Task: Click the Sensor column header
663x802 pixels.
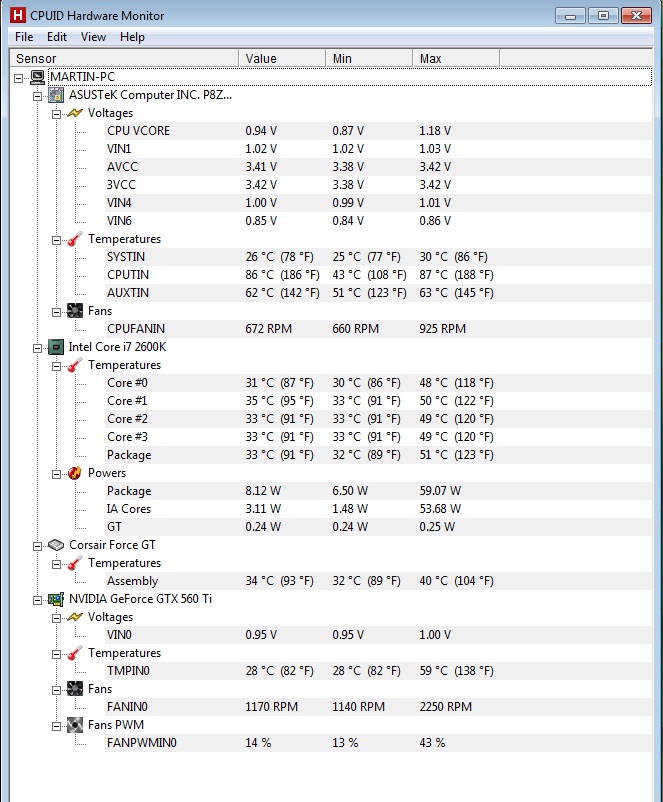Action: click(124, 58)
